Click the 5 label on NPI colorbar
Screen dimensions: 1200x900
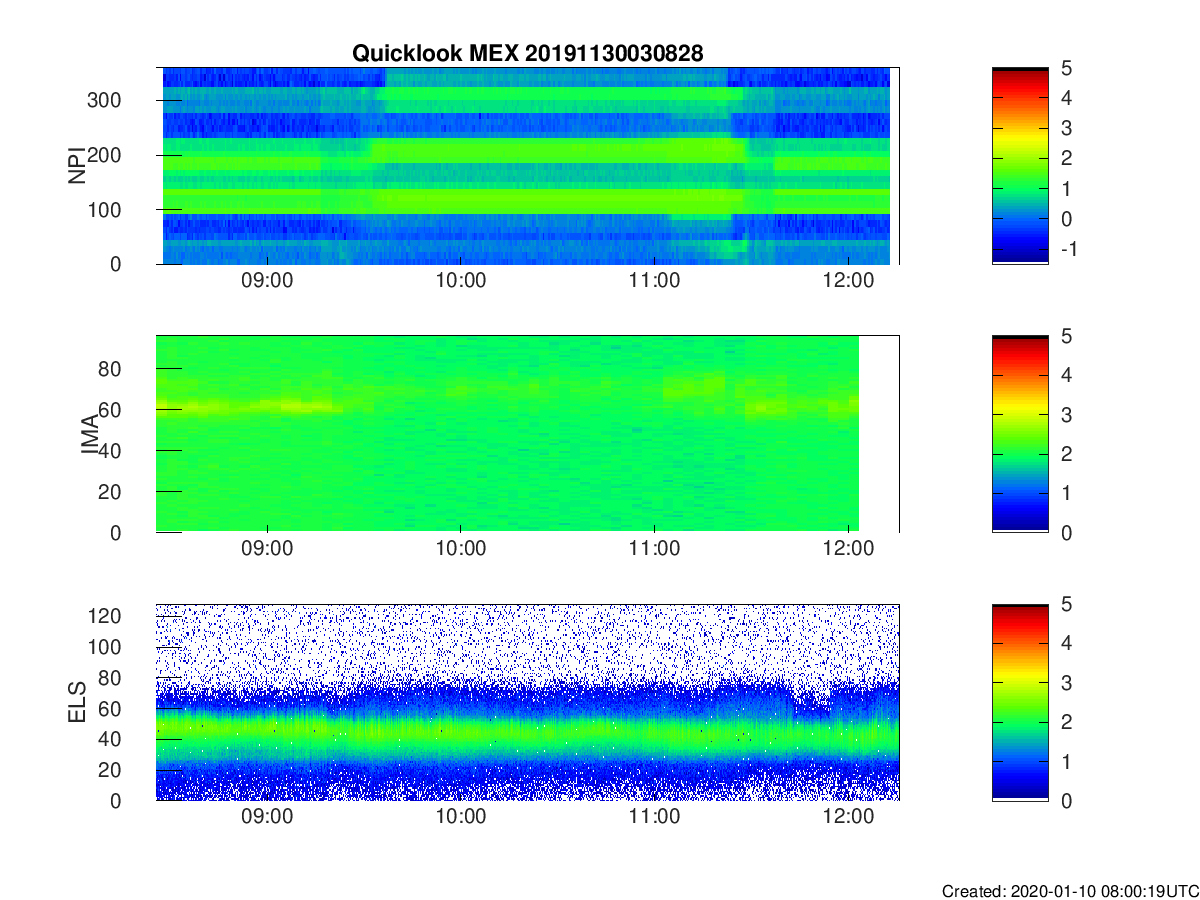1065,68
